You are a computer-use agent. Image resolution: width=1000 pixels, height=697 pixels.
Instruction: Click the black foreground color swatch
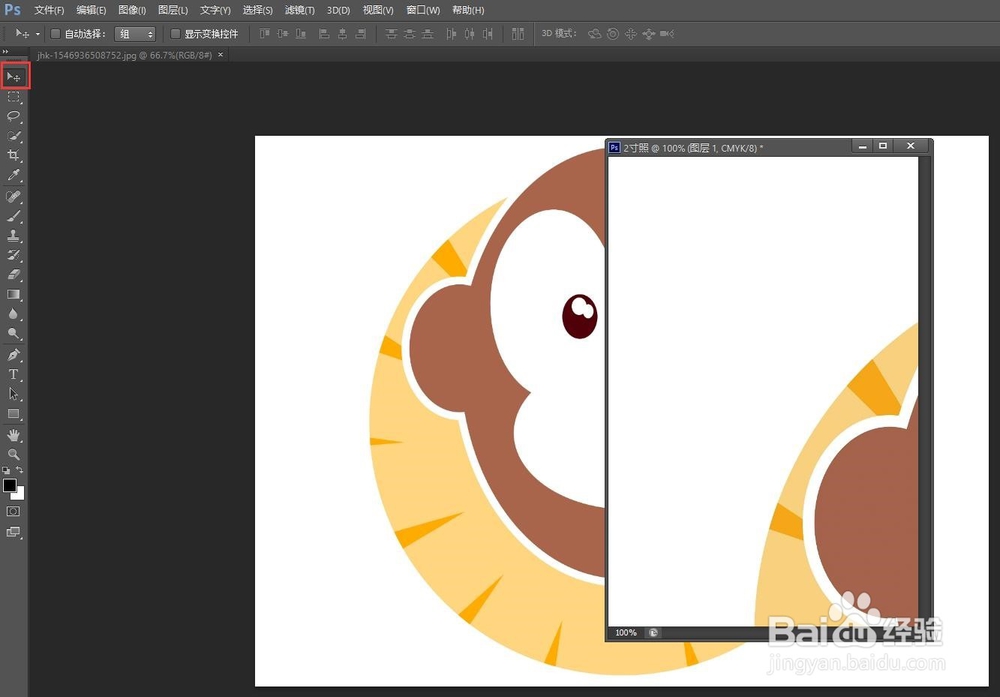coord(9,485)
